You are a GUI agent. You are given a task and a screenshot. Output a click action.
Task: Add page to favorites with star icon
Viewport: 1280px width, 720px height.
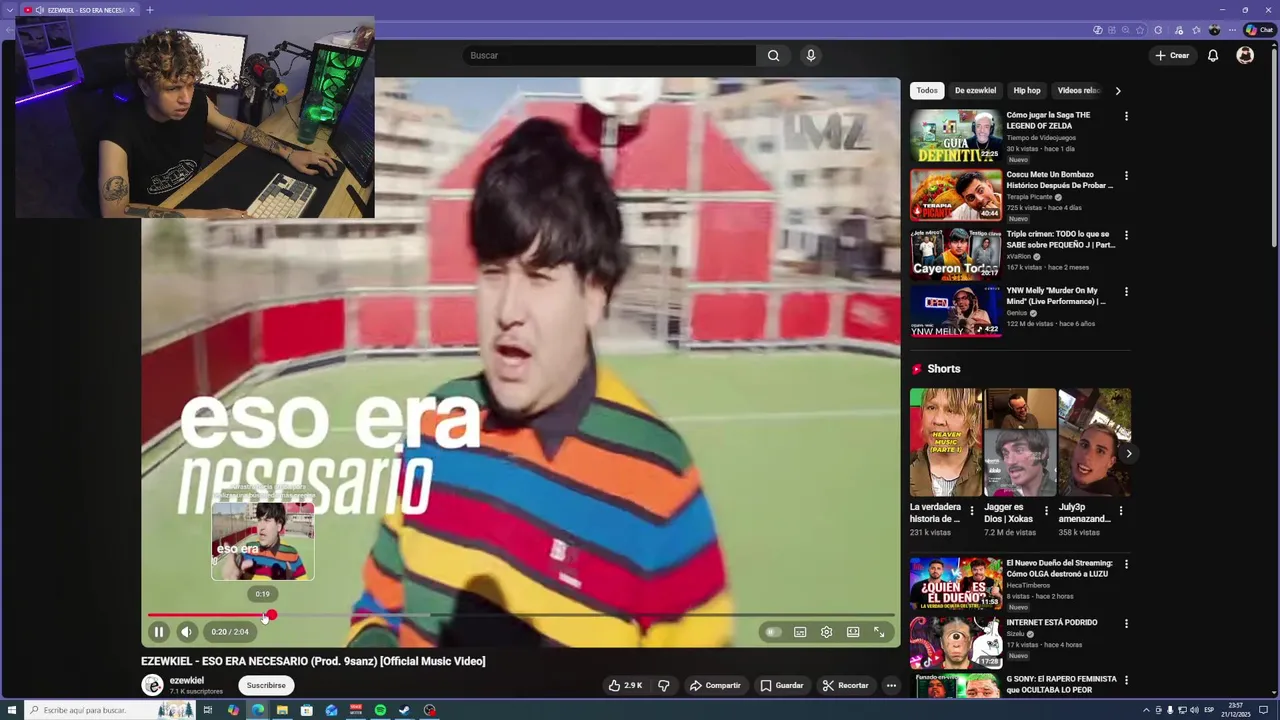pyautogui.click(x=1140, y=30)
